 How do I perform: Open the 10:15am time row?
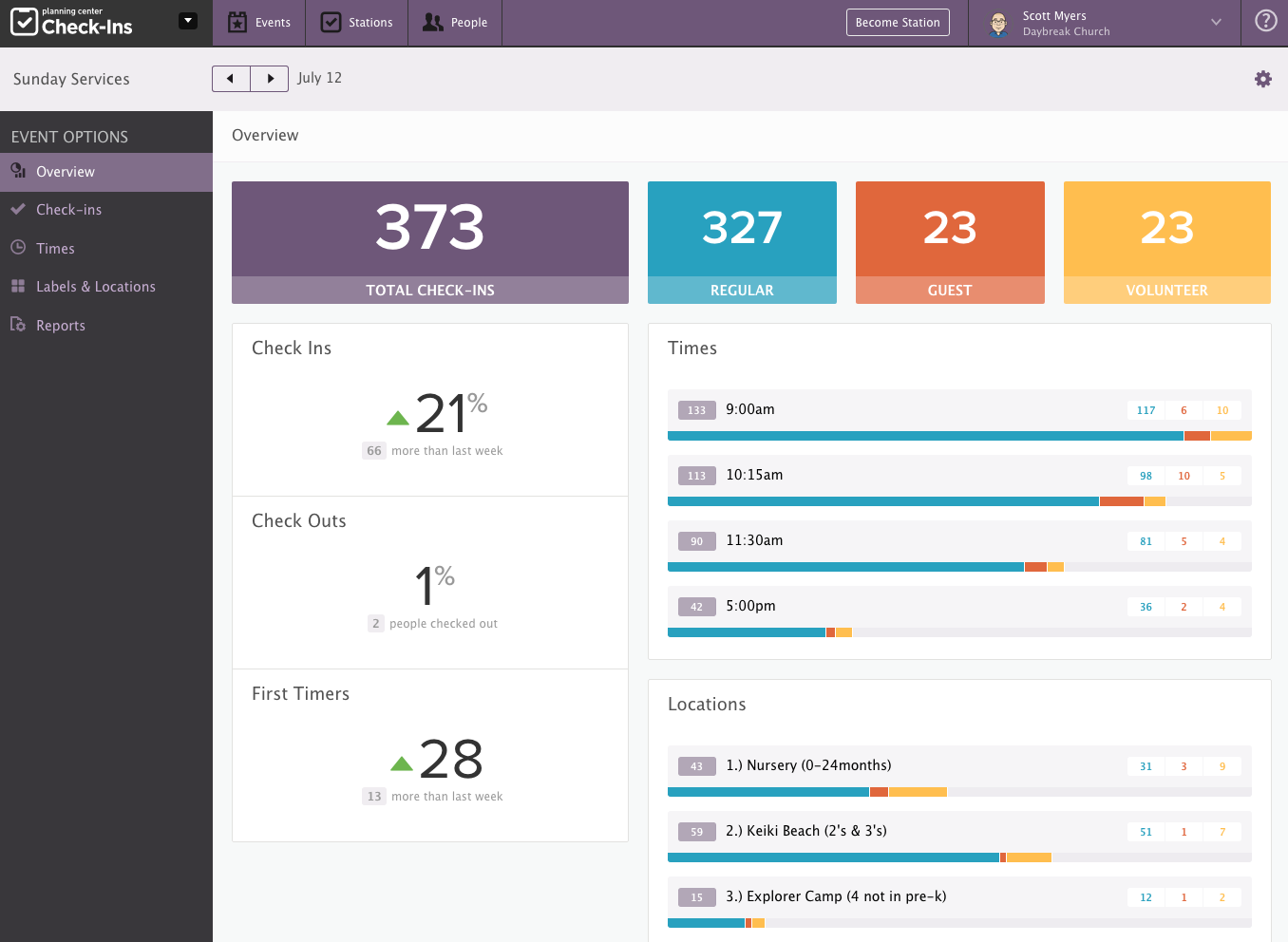click(959, 480)
